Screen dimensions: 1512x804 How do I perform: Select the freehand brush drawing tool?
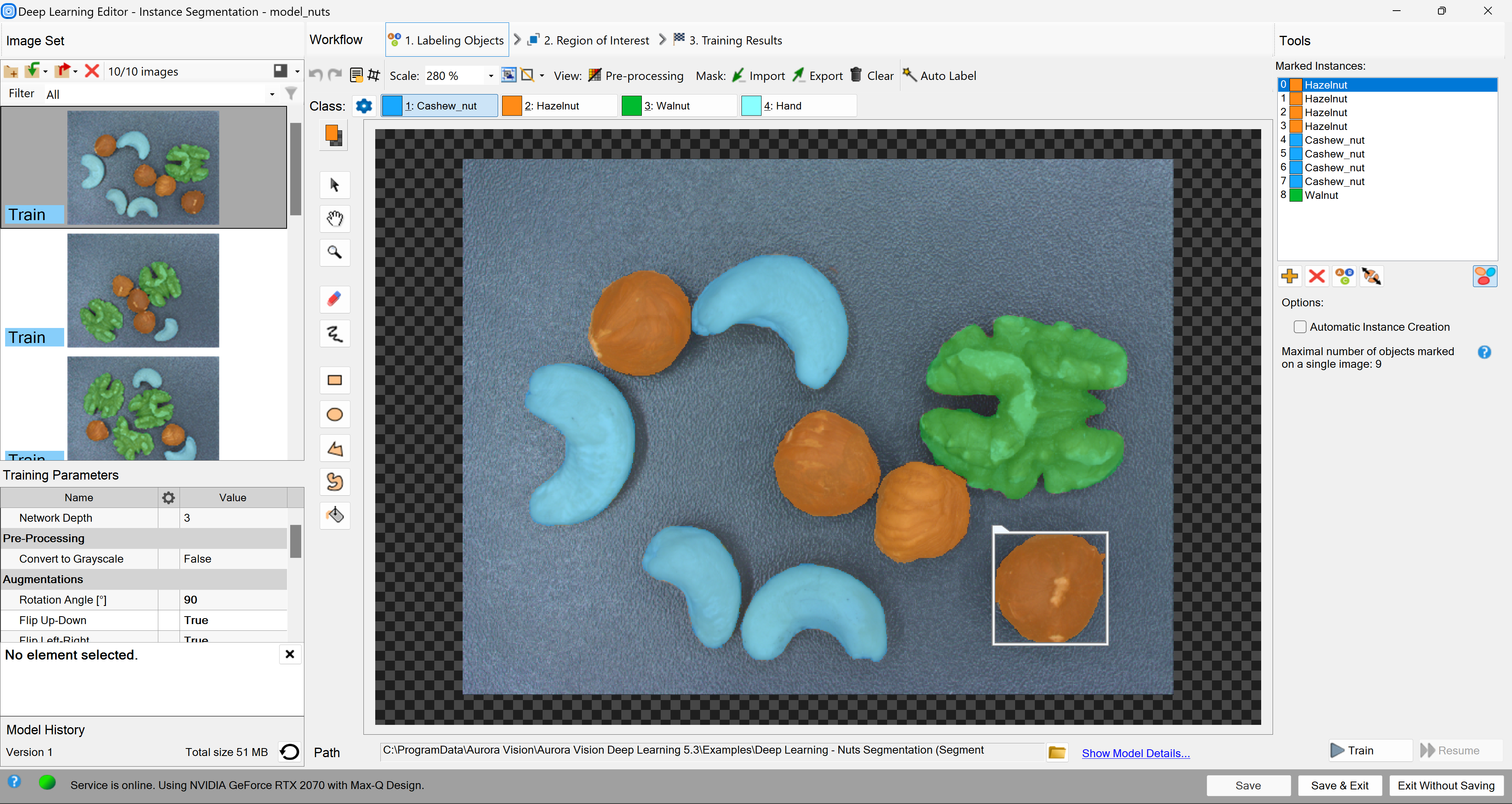pos(335,334)
